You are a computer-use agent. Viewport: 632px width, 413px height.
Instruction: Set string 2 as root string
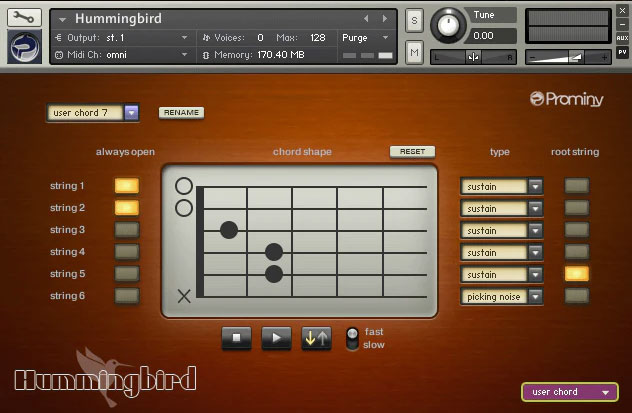(x=577, y=208)
